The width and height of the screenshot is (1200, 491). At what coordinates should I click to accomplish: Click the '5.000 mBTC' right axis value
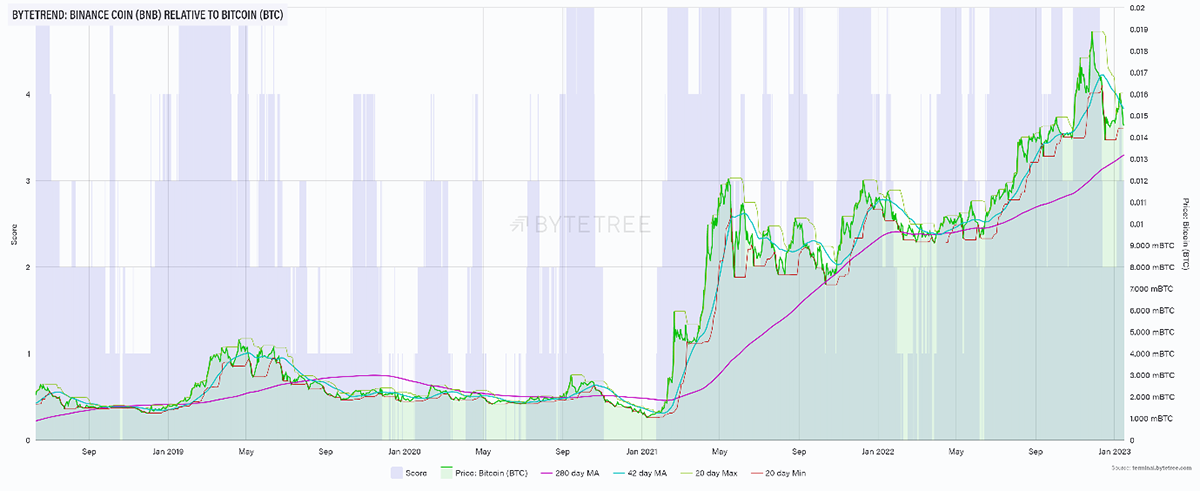pyautogui.click(x=1150, y=332)
